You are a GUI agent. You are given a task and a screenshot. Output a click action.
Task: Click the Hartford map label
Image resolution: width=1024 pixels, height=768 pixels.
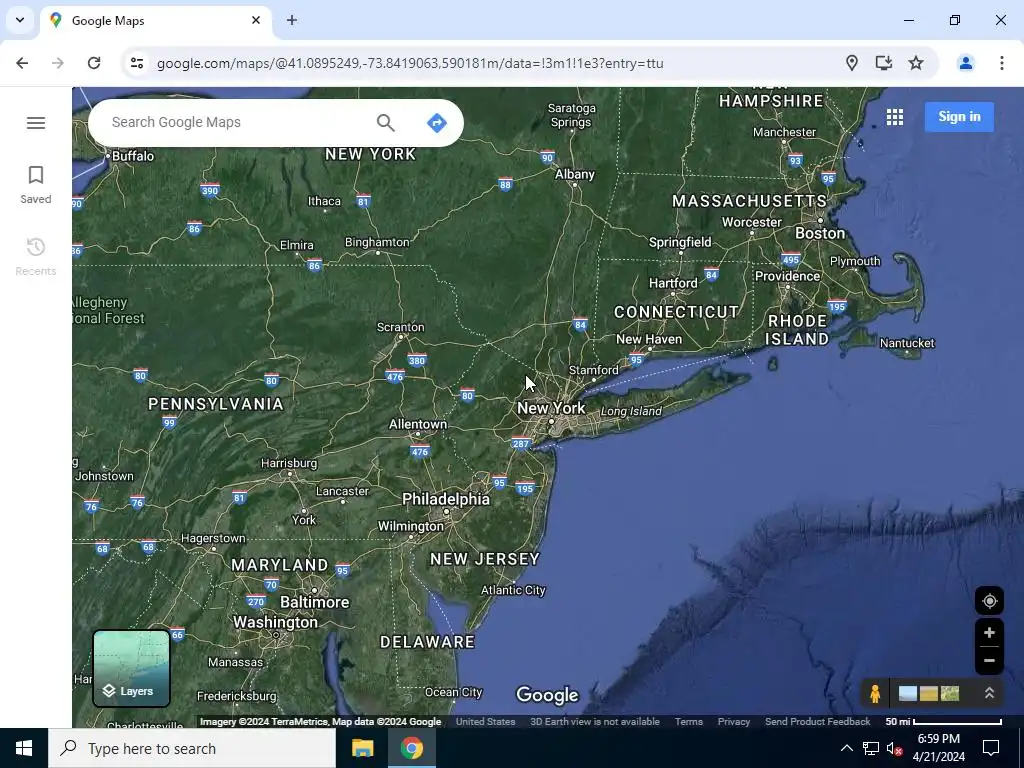[673, 283]
